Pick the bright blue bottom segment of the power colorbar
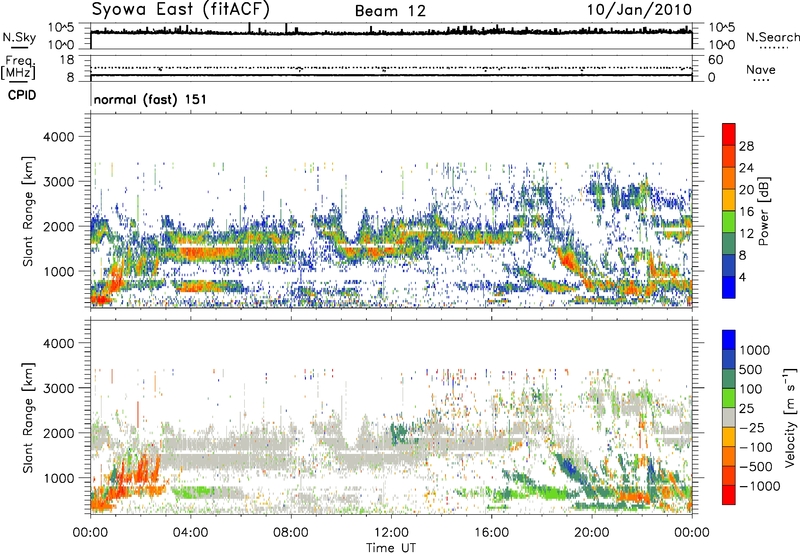Viewport: 800px width, 554px height. coord(729,287)
